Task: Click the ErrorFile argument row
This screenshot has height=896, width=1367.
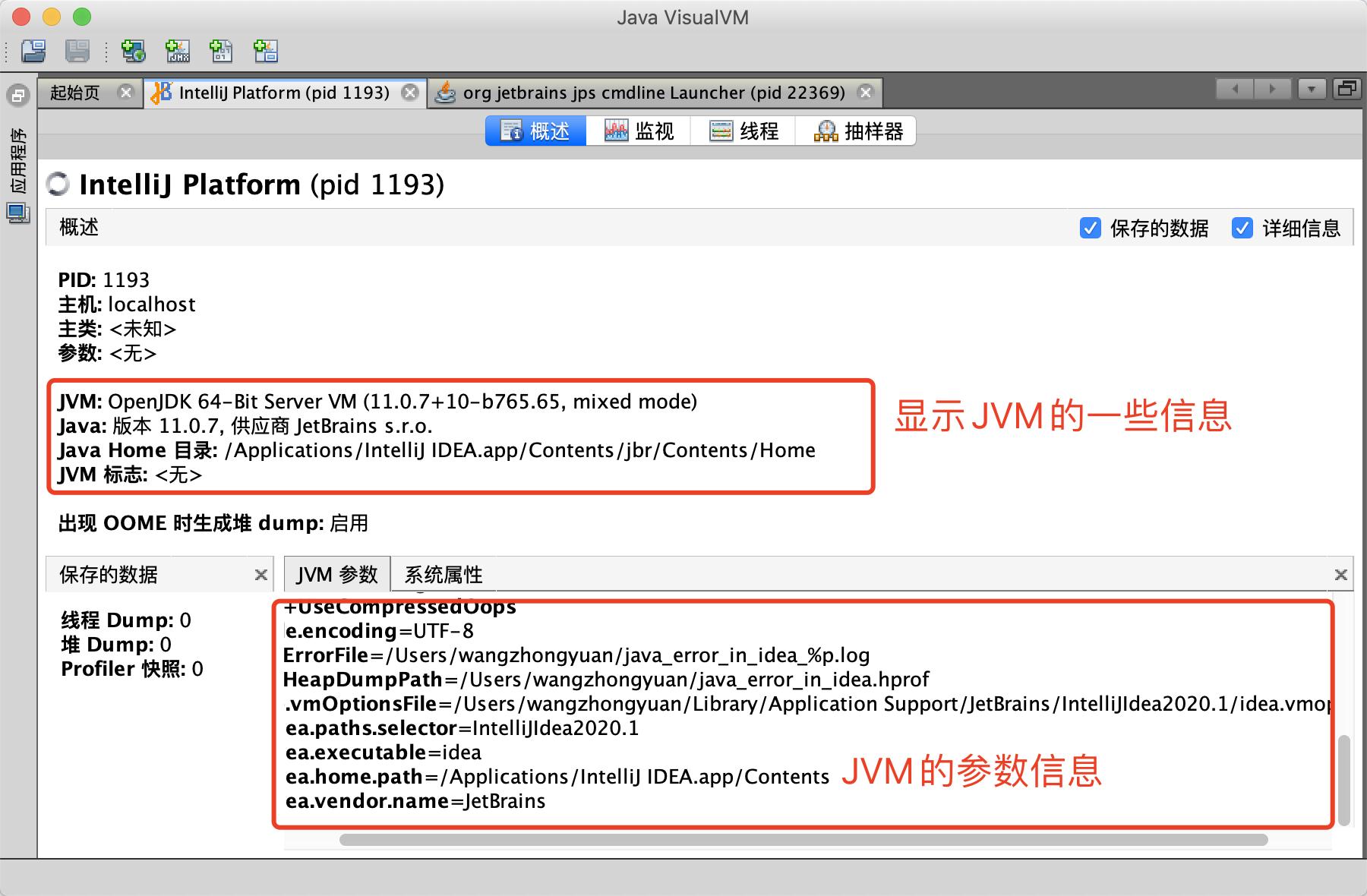Action: pos(576,655)
